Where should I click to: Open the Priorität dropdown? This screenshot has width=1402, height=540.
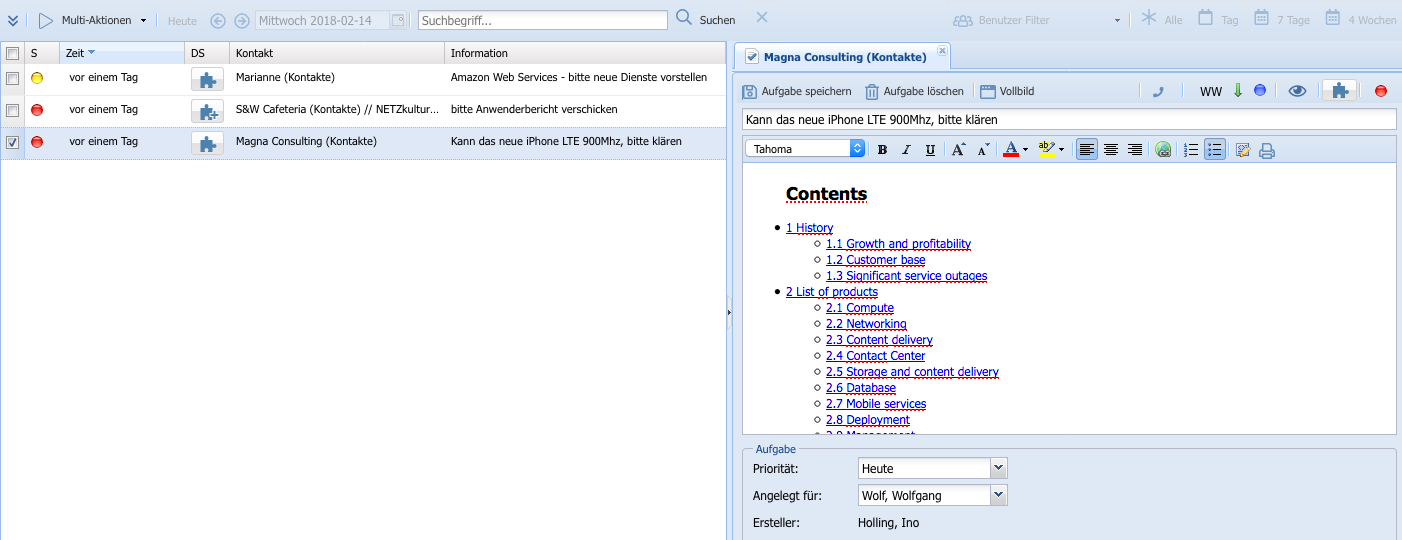coord(997,468)
